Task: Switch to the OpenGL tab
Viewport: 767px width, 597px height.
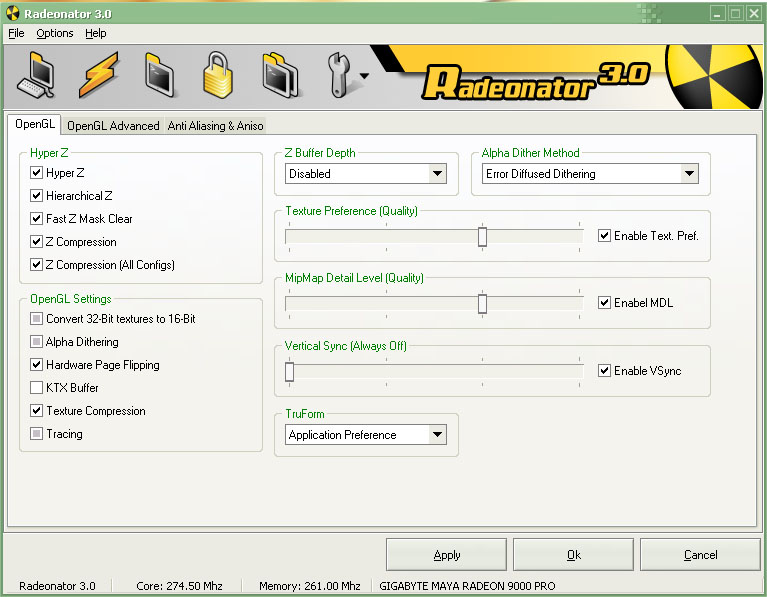Action: click(35, 124)
